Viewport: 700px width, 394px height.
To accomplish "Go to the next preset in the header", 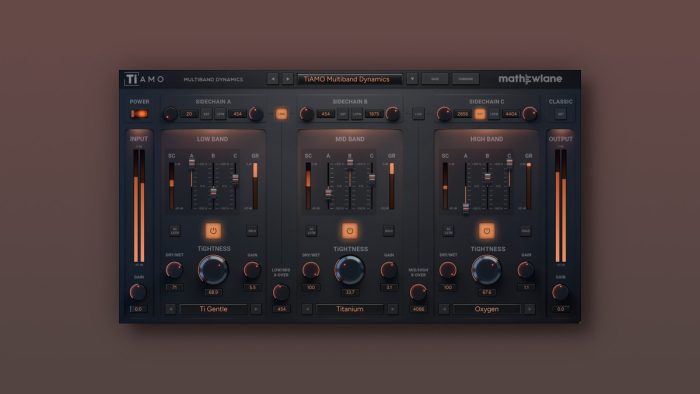I will (288, 79).
